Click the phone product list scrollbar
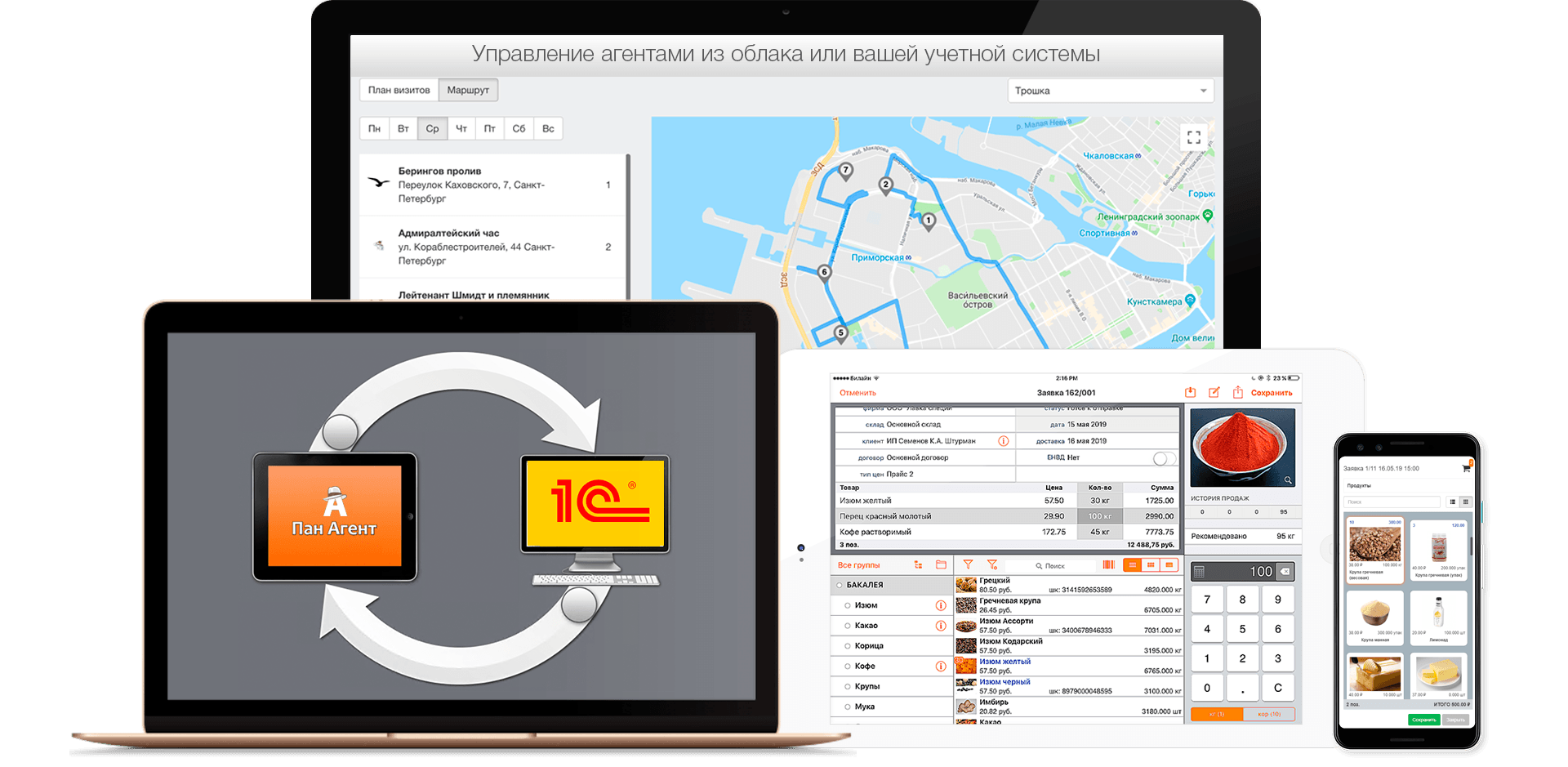Image resolution: width=1568 pixels, height=767 pixels. (1471, 546)
